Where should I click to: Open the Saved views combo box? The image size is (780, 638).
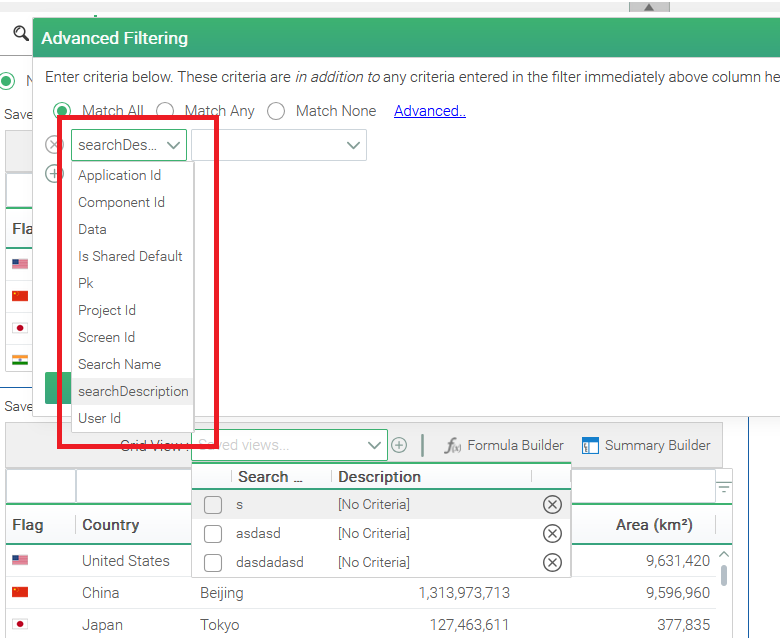(x=375, y=445)
